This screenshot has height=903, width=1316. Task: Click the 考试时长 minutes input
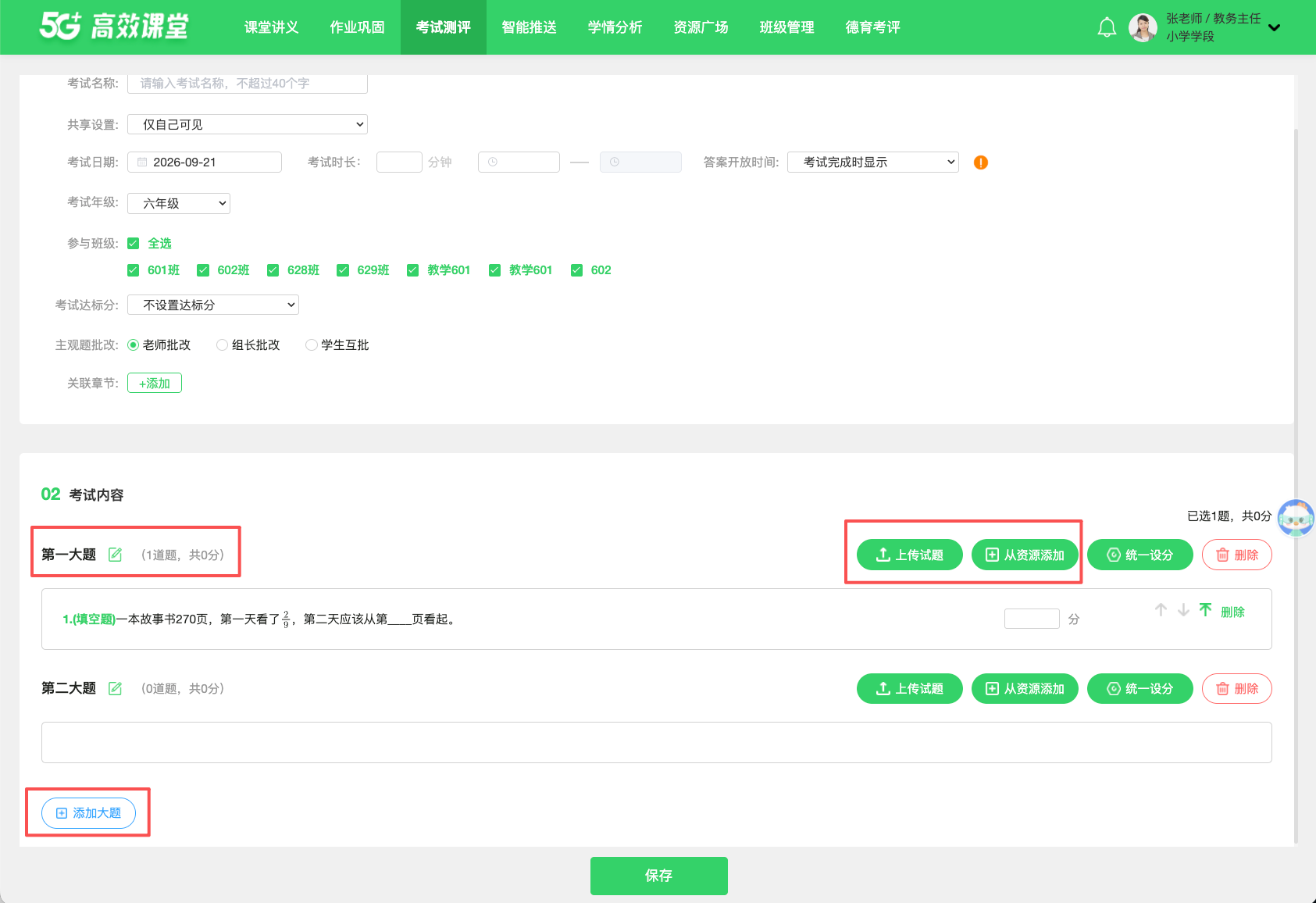click(399, 162)
